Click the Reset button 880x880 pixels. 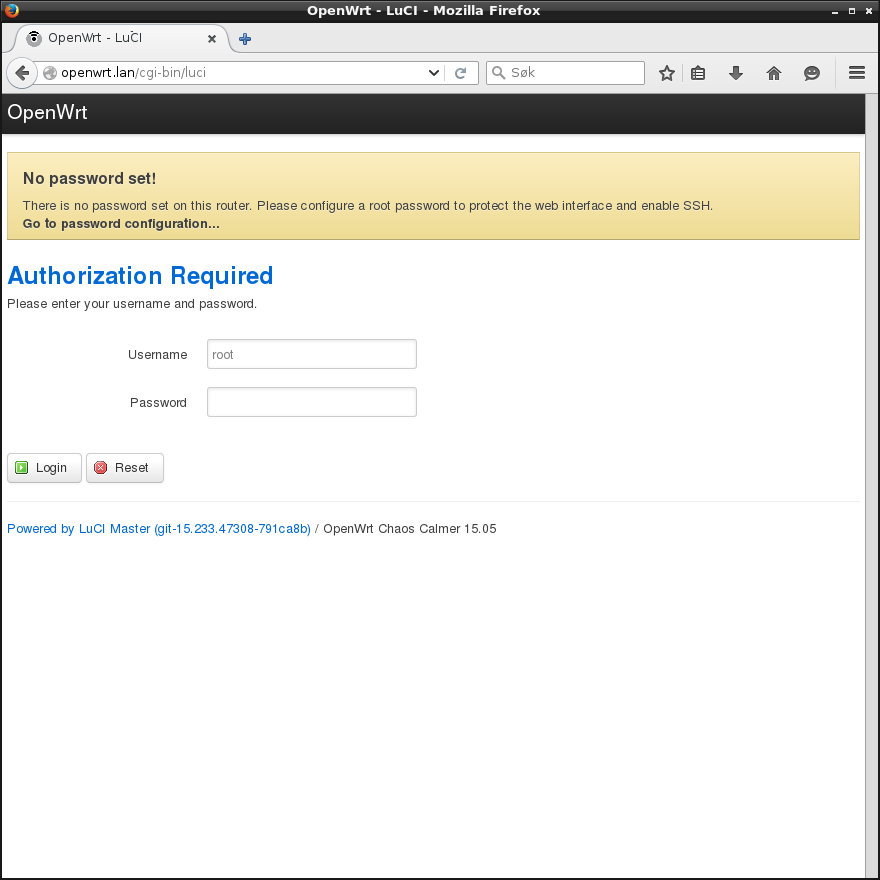(125, 468)
